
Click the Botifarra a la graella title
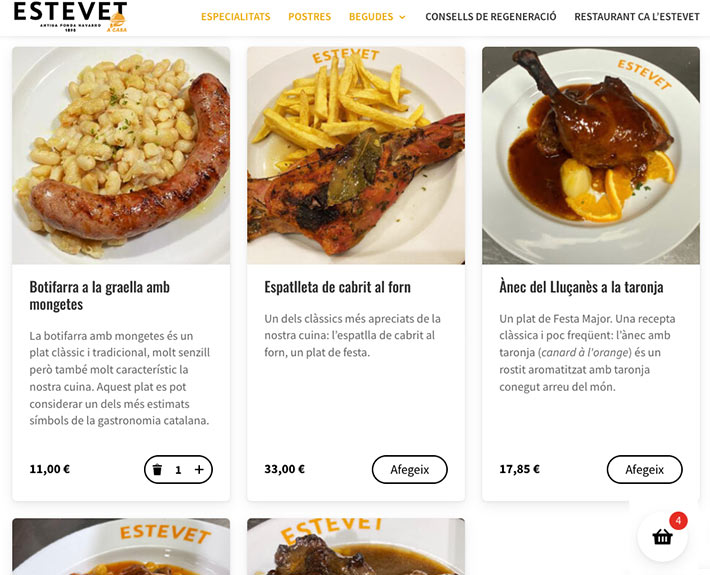(100, 296)
